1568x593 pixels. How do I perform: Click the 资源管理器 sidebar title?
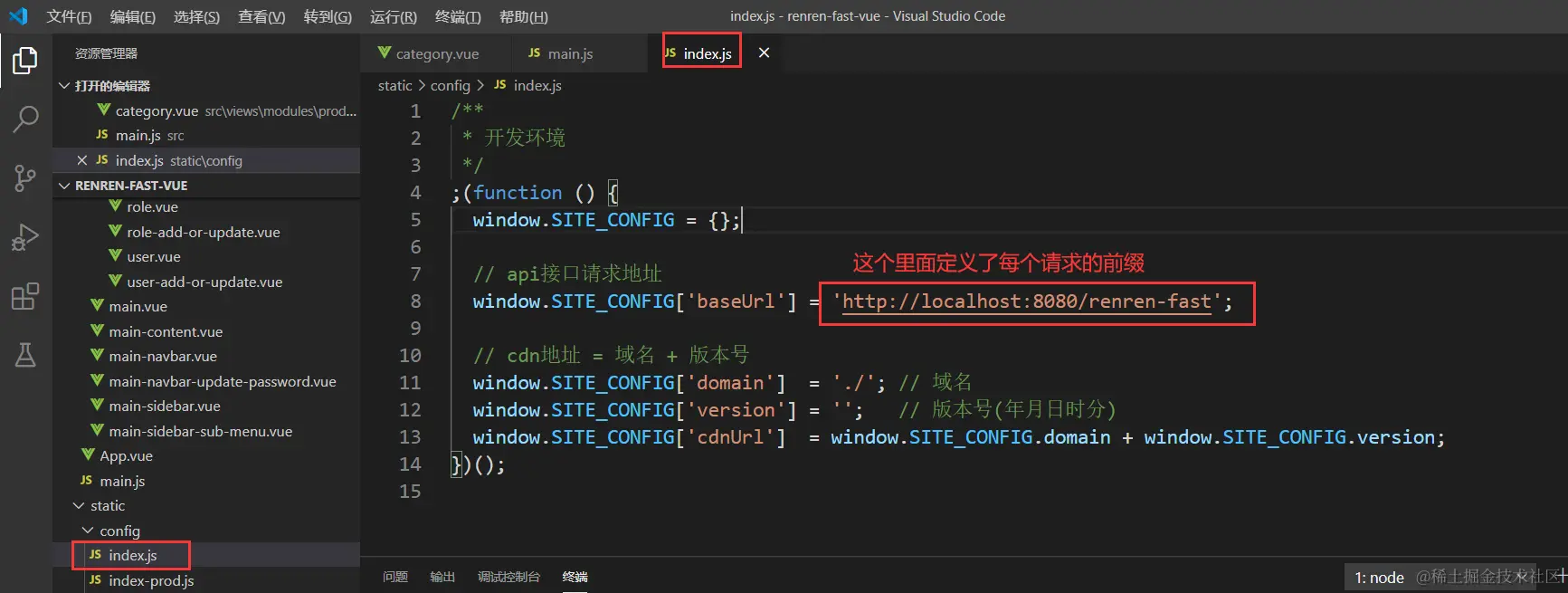tap(106, 53)
